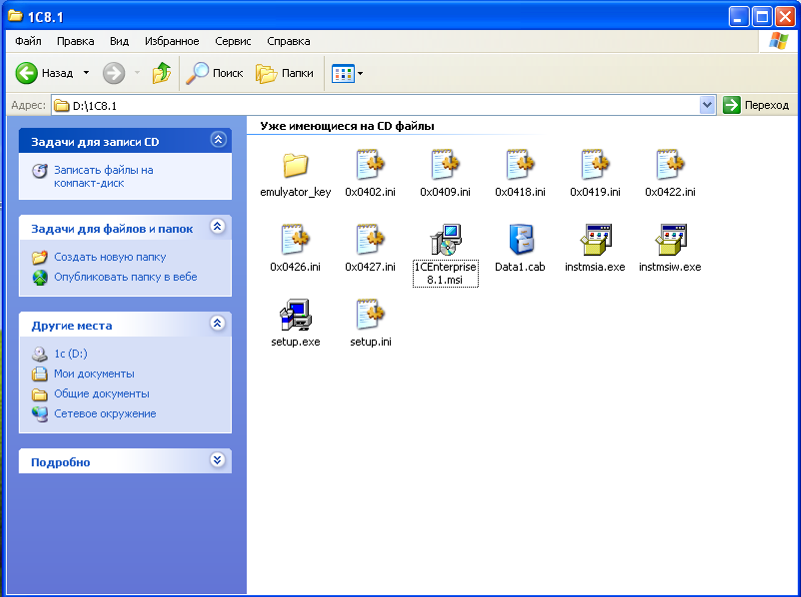The width and height of the screenshot is (801, 597).
Task: Maximize the 1C8.1 window
Action: [x=762, y=17]
